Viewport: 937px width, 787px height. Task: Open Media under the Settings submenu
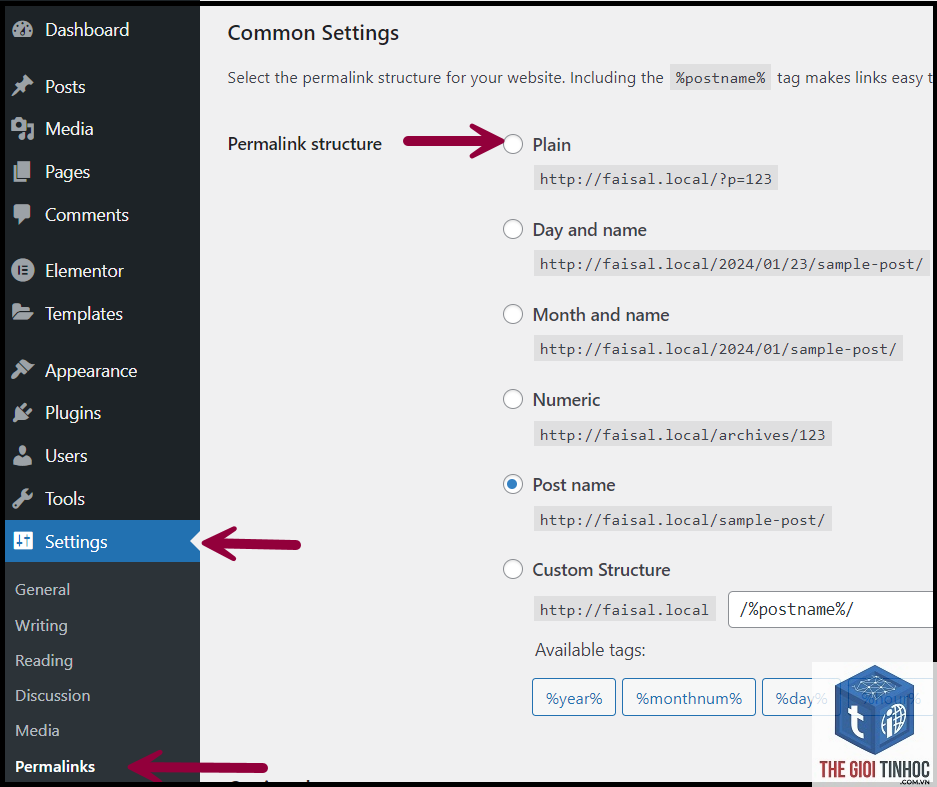pos(37,730)
